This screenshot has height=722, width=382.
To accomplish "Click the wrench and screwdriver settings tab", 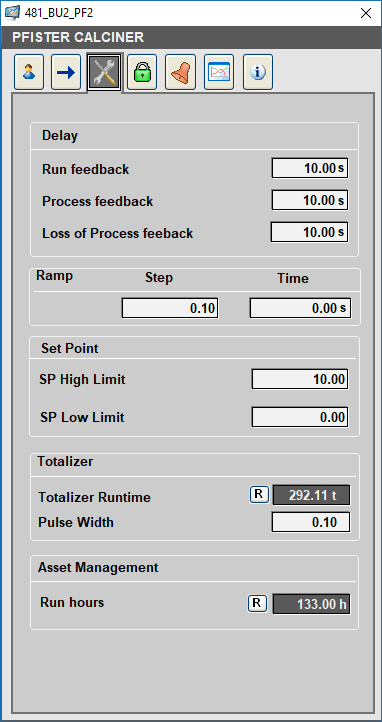I will tap(104, 72).
